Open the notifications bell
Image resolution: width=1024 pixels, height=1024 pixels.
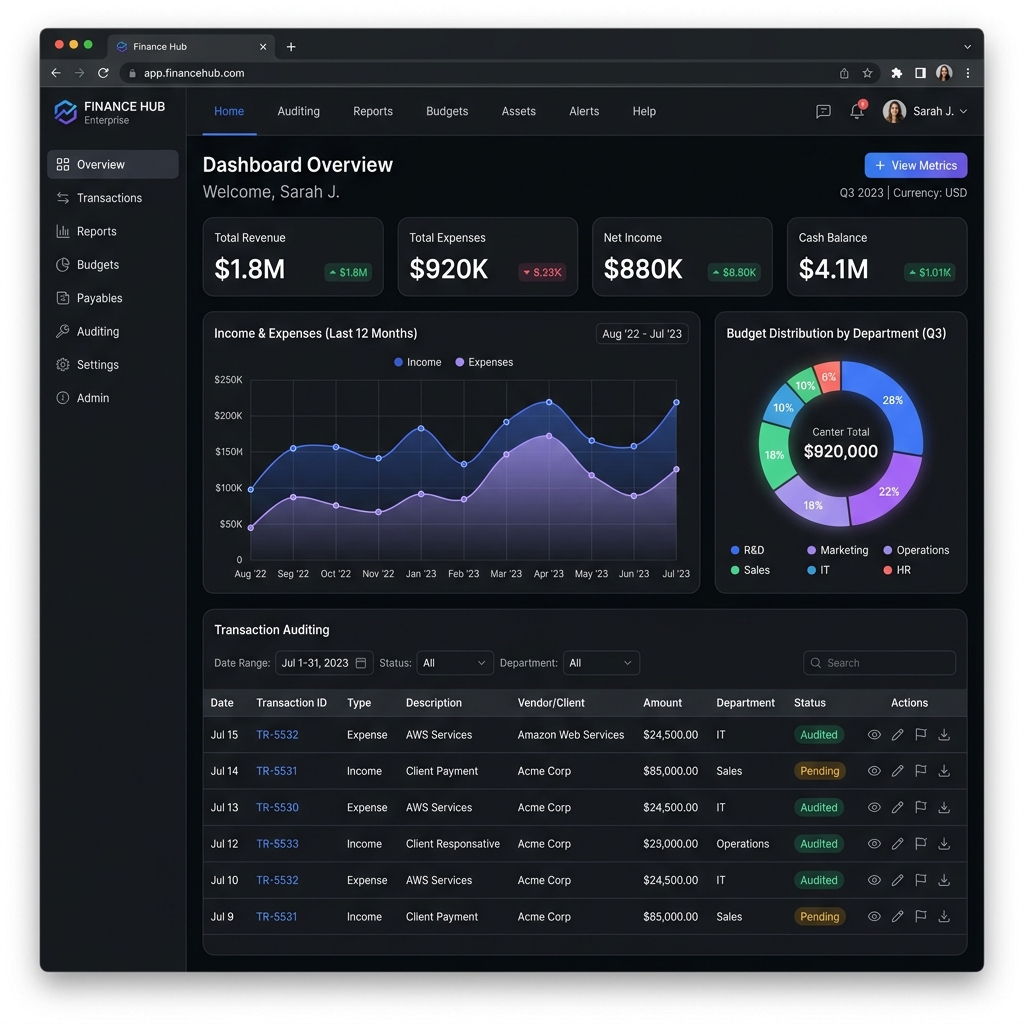(x=857, y=110)
